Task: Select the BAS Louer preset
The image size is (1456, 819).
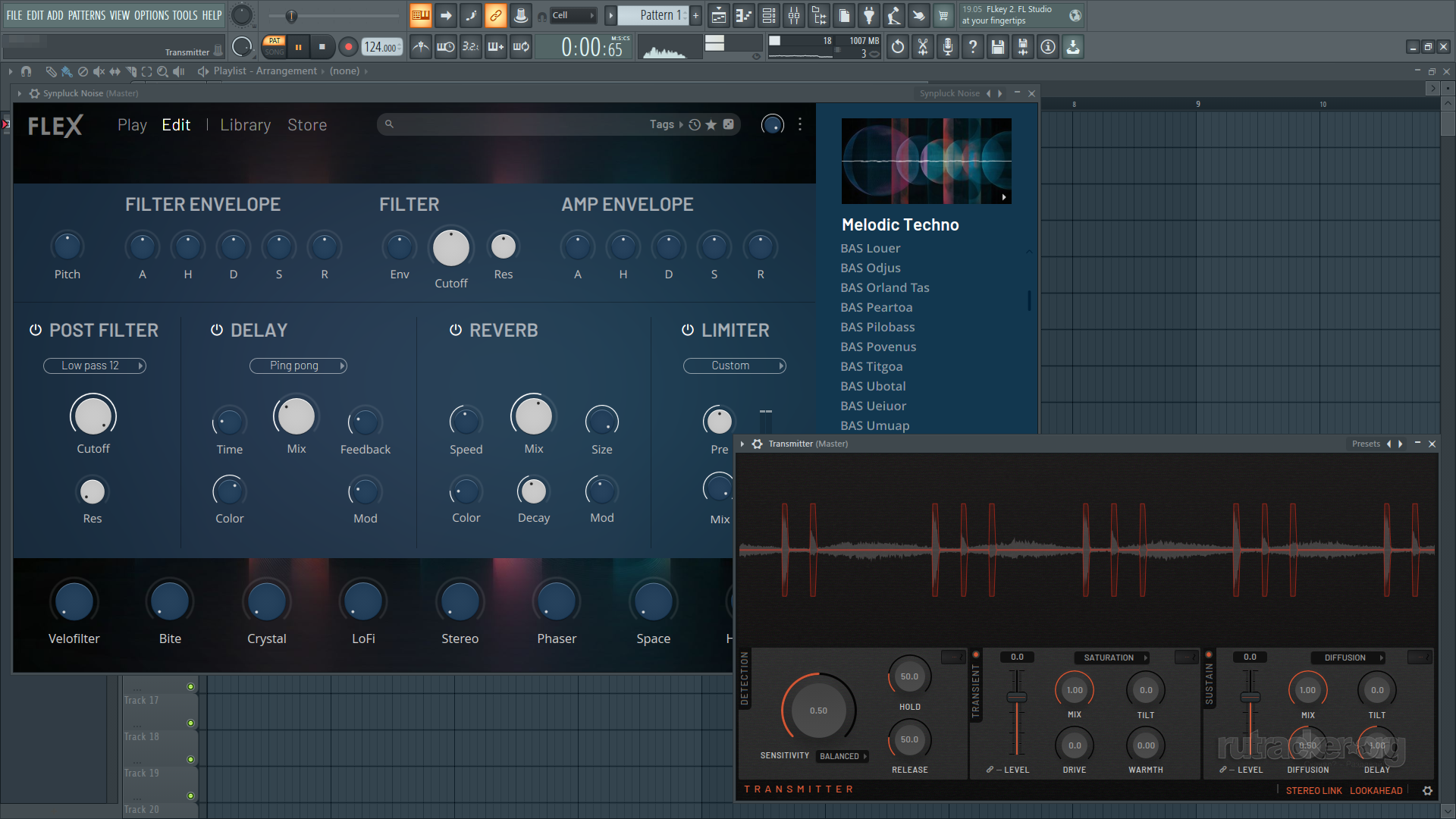Action: pos(870,248)
